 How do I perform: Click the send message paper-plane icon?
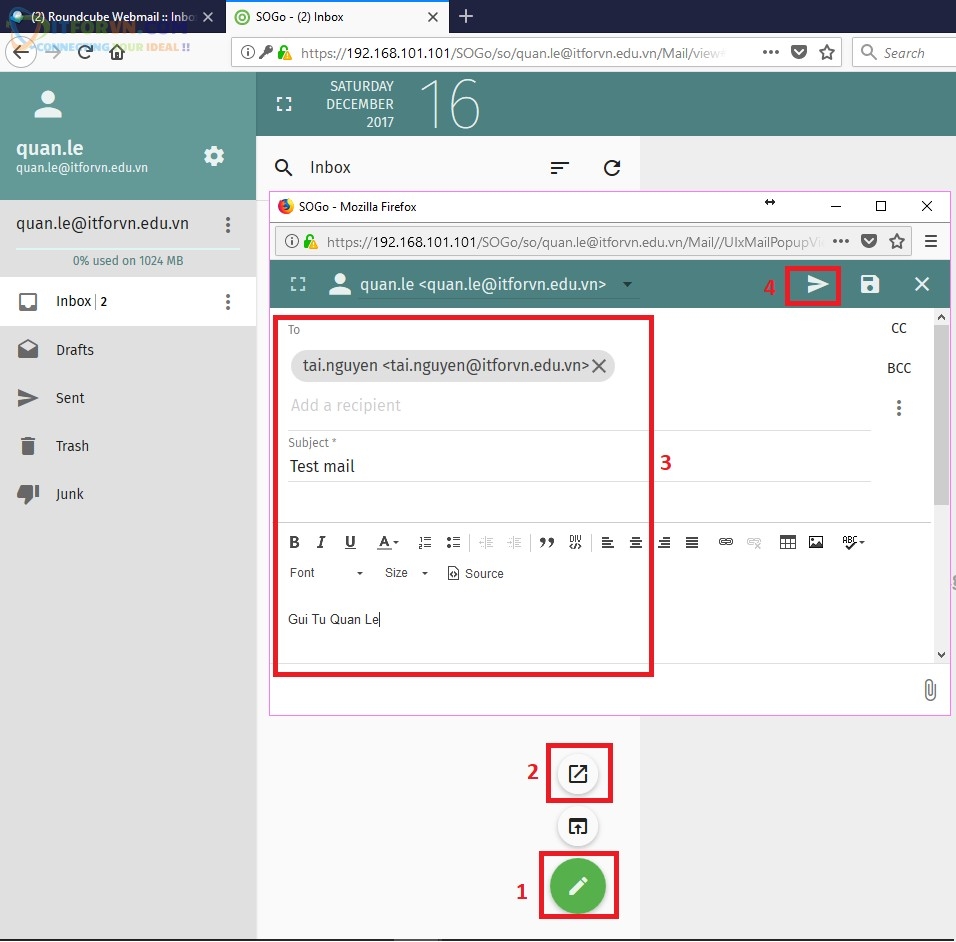tap(817, 285)
